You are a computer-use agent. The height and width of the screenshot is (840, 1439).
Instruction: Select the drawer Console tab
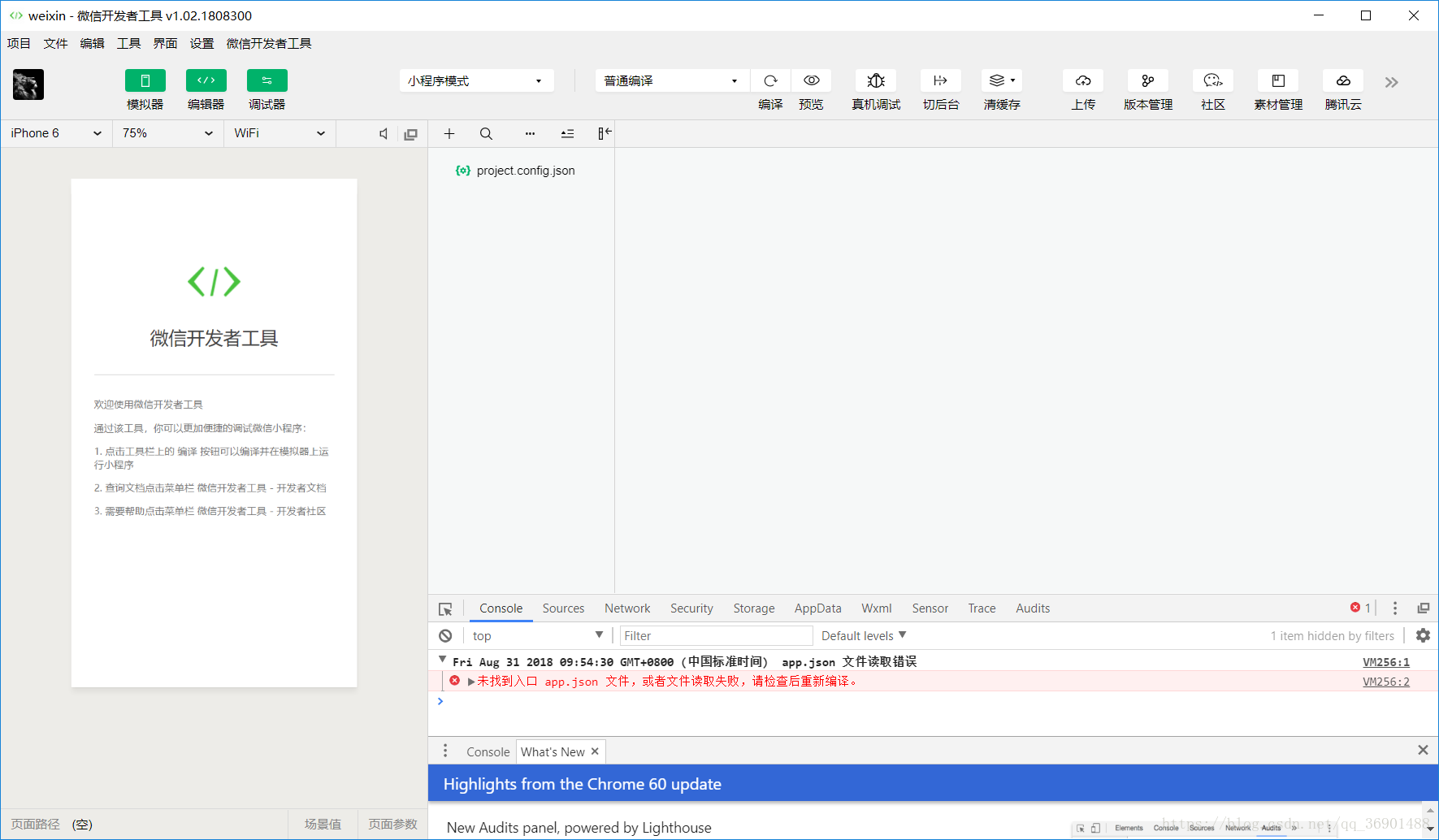coord(488,752)
